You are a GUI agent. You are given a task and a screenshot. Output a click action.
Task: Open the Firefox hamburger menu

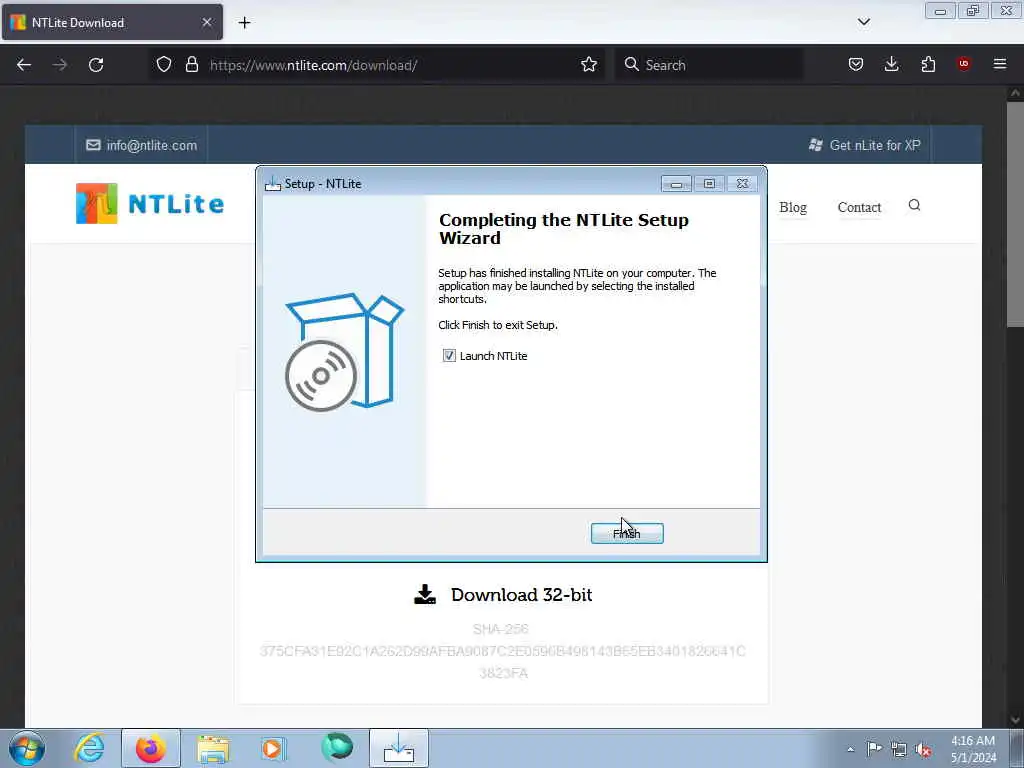[1000, 64]
